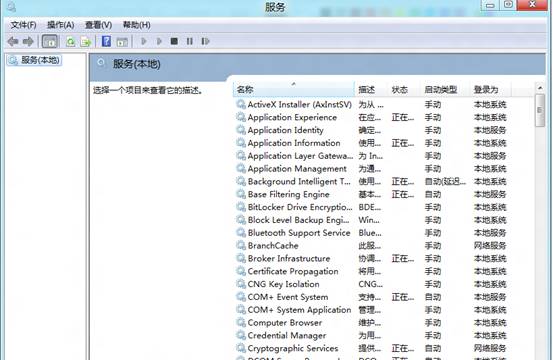The height and width of the screenshot is (360, 553).
Task: Click BDE... description of BitLocker row
Action: coord(370,207)
